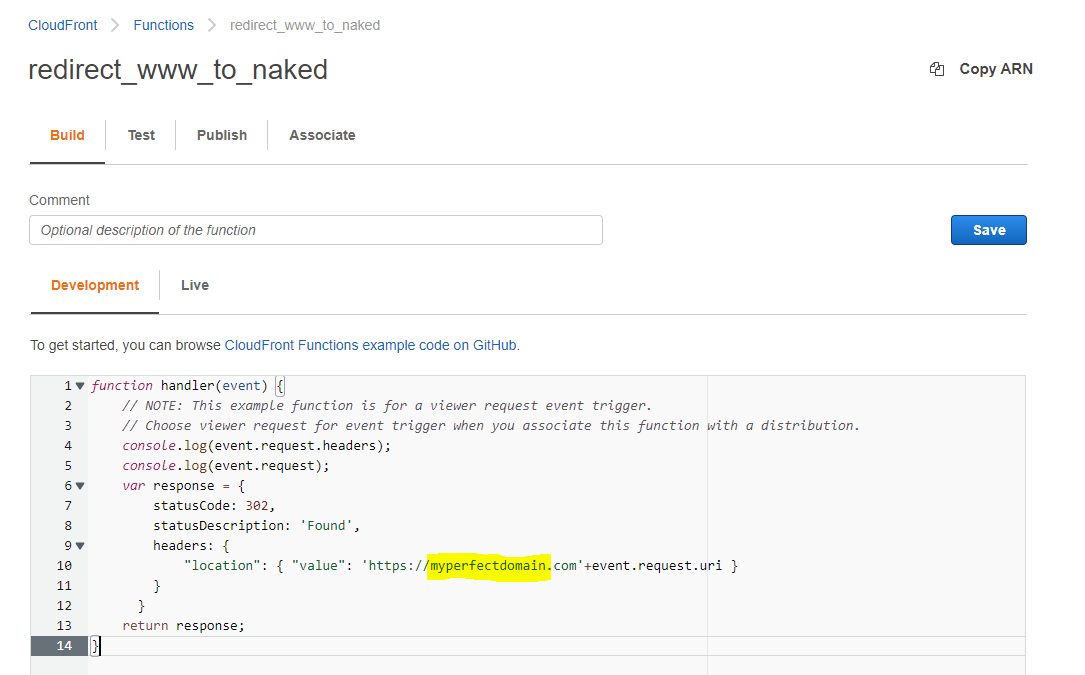Click the 'Comment' field label
Screen dimensions: 1085x675
pyautogui.click(x=60, y=200)
